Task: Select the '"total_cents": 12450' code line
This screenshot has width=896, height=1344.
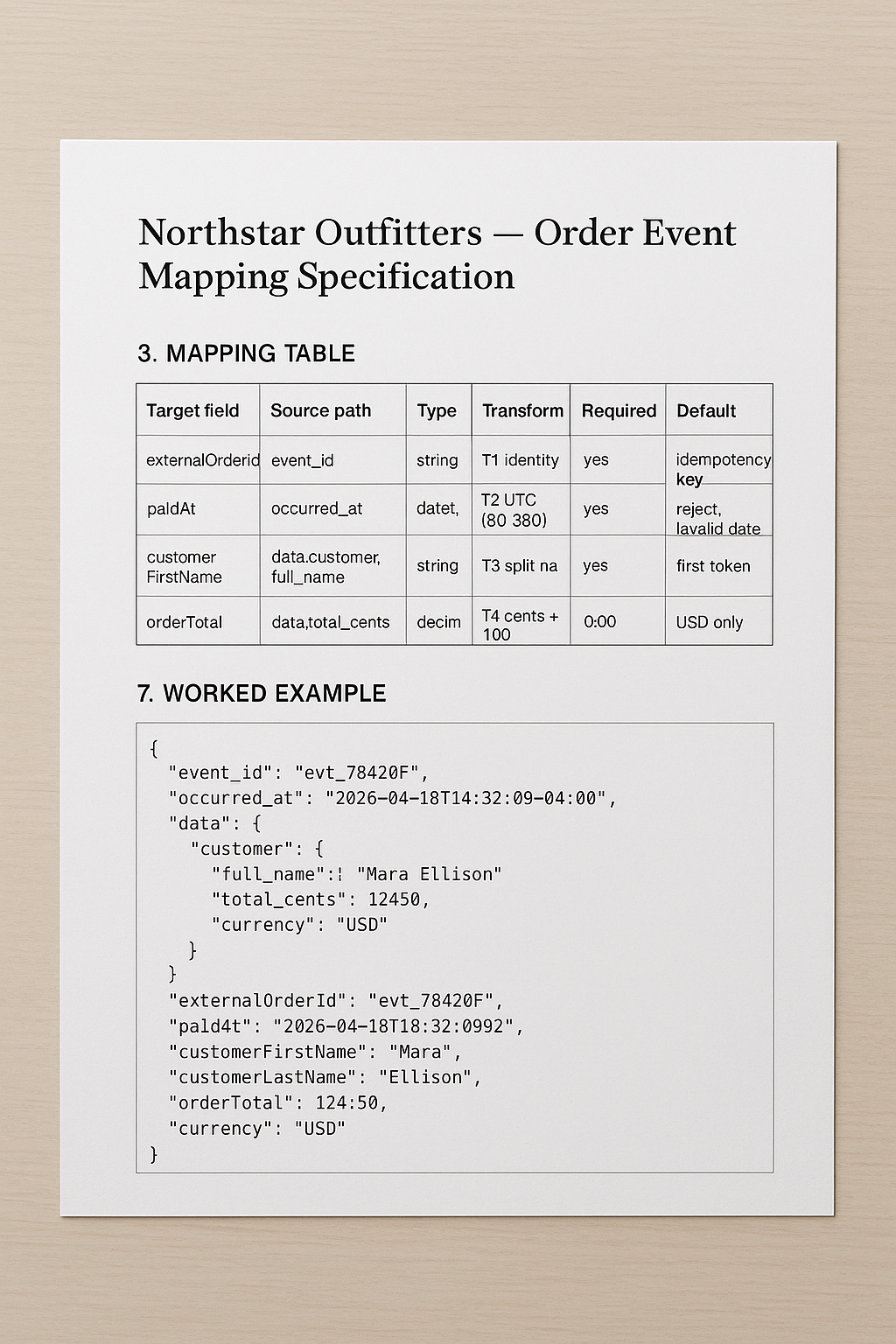Action: pyautogui.click(x=320, y=899)
